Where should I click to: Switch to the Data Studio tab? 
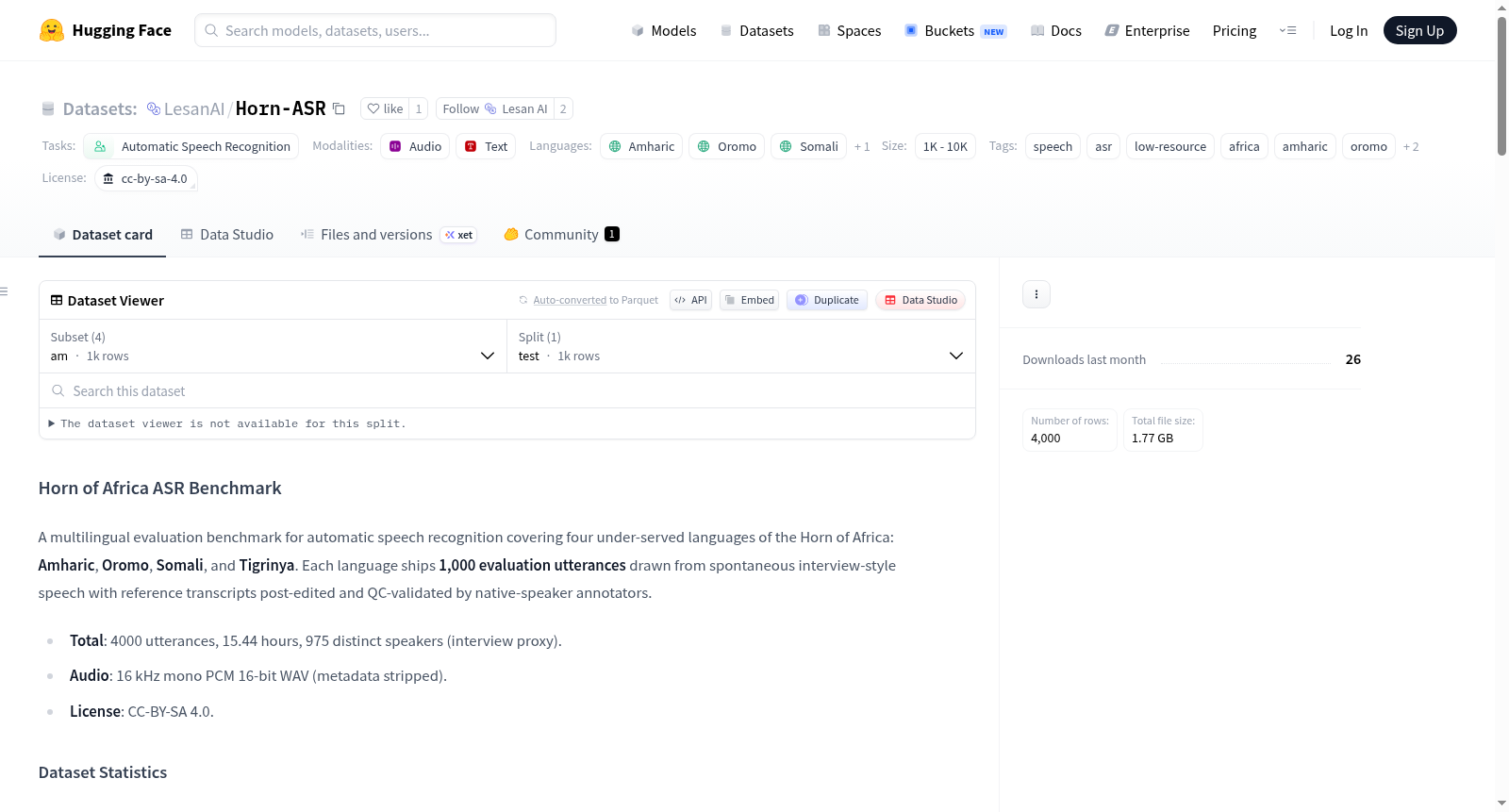tap(226, 234)
